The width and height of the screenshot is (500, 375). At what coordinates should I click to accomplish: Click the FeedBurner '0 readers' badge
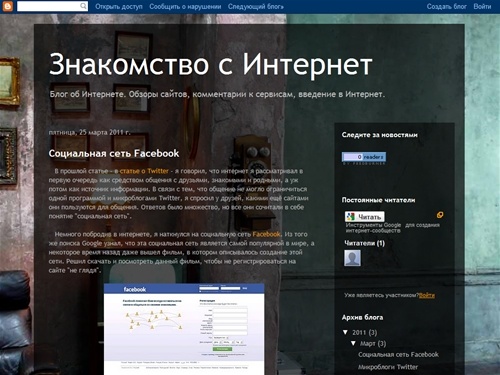[x=364, y=157]
